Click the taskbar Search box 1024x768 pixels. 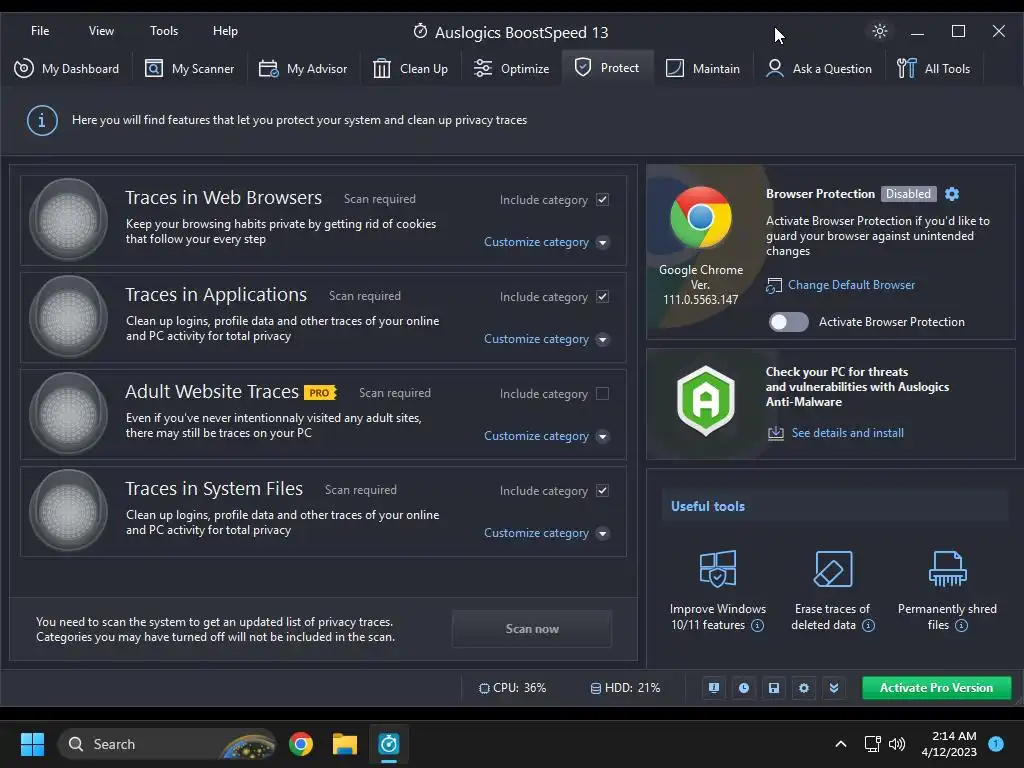pos(167,744)
